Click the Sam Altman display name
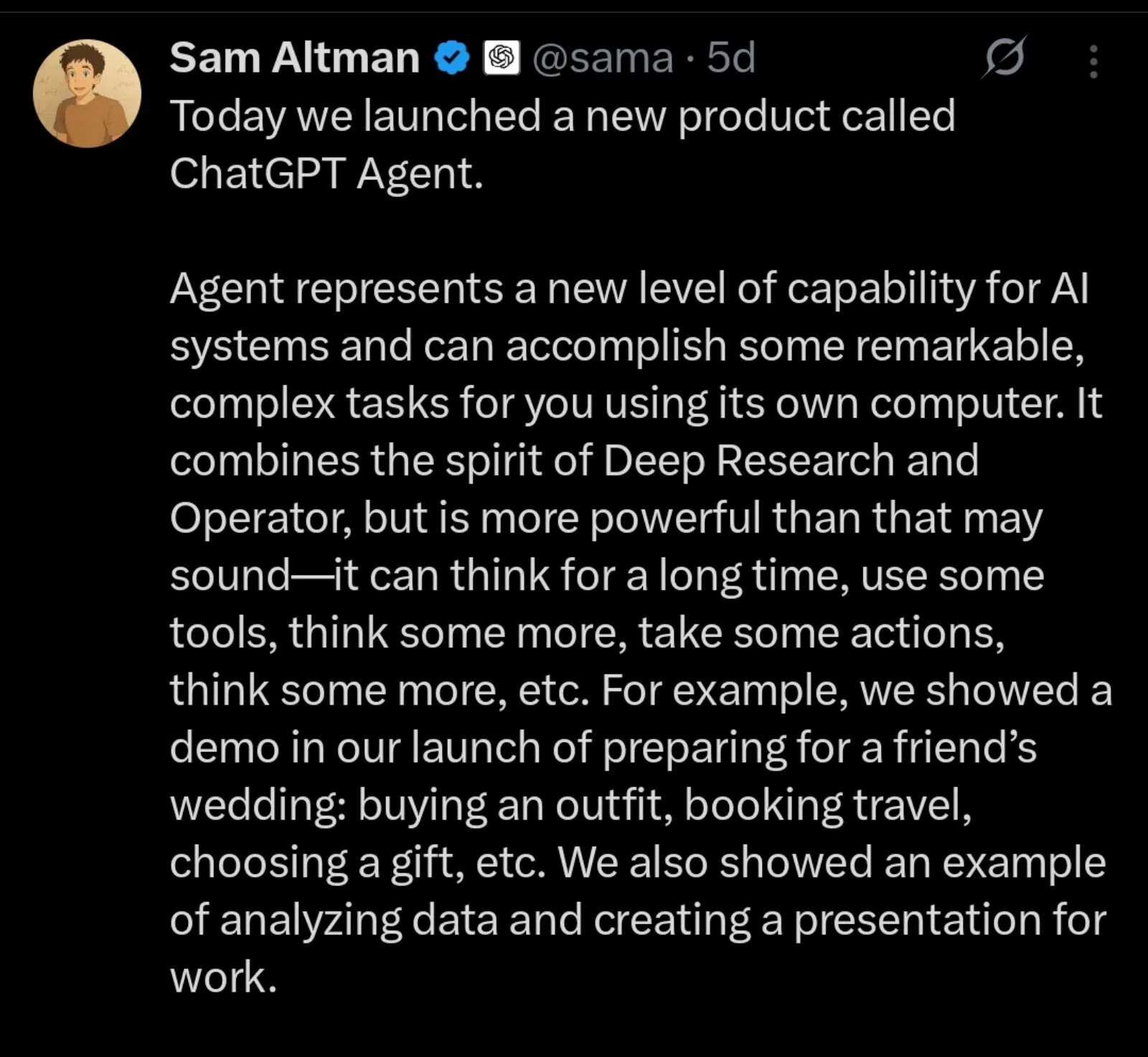This screenshot has width=1148, height=1057. (x=294, y=57)
